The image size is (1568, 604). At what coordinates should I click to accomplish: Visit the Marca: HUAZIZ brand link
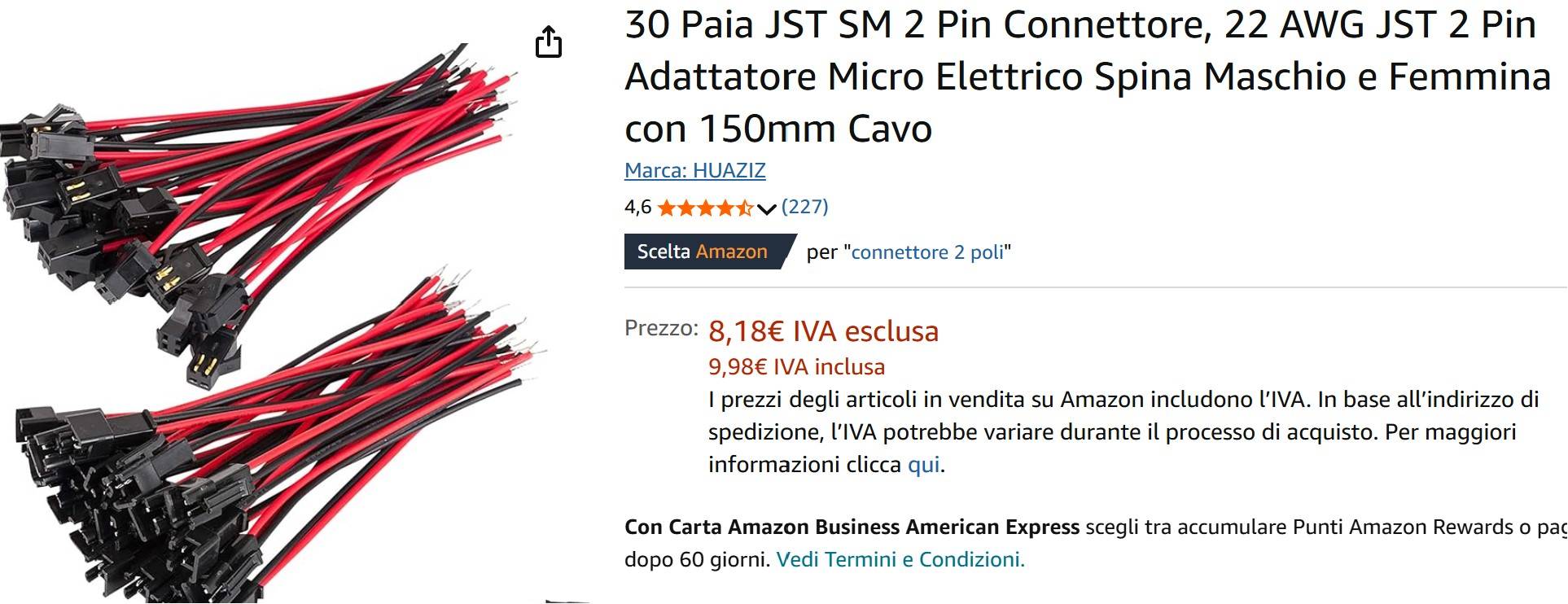[694, 170]
